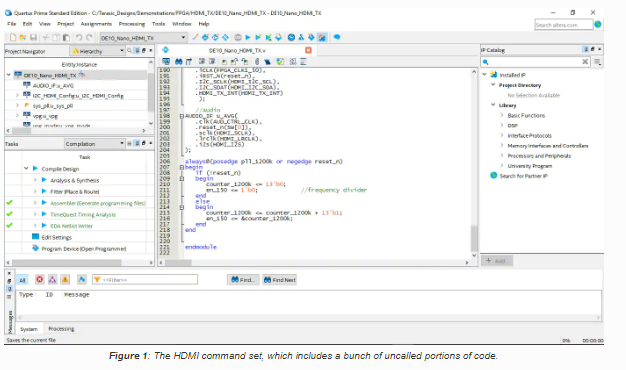Clear the IP Catalog search with X
Screen dimensions: 626x370
point(585,61)
